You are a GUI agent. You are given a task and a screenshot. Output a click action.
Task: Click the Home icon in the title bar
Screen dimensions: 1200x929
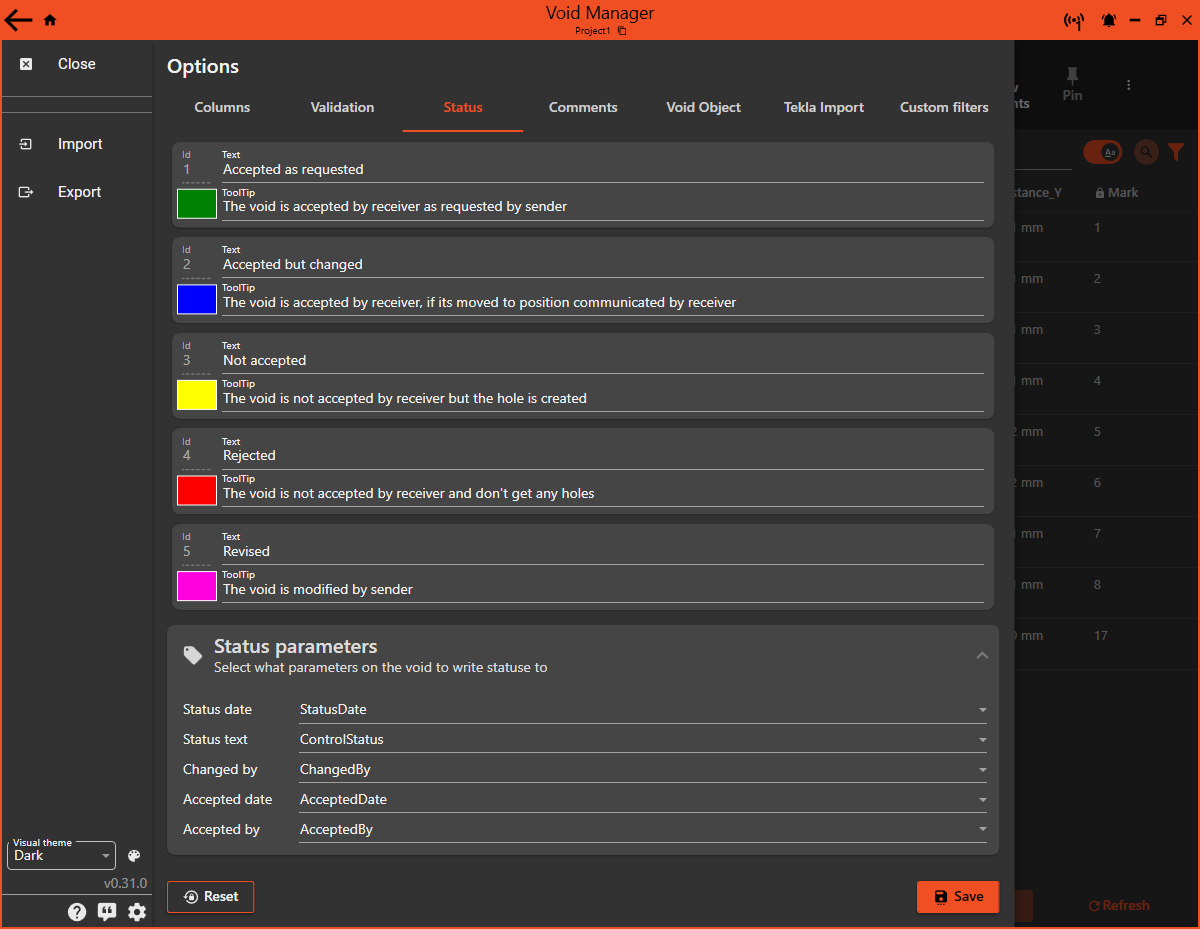coord(48,19)
